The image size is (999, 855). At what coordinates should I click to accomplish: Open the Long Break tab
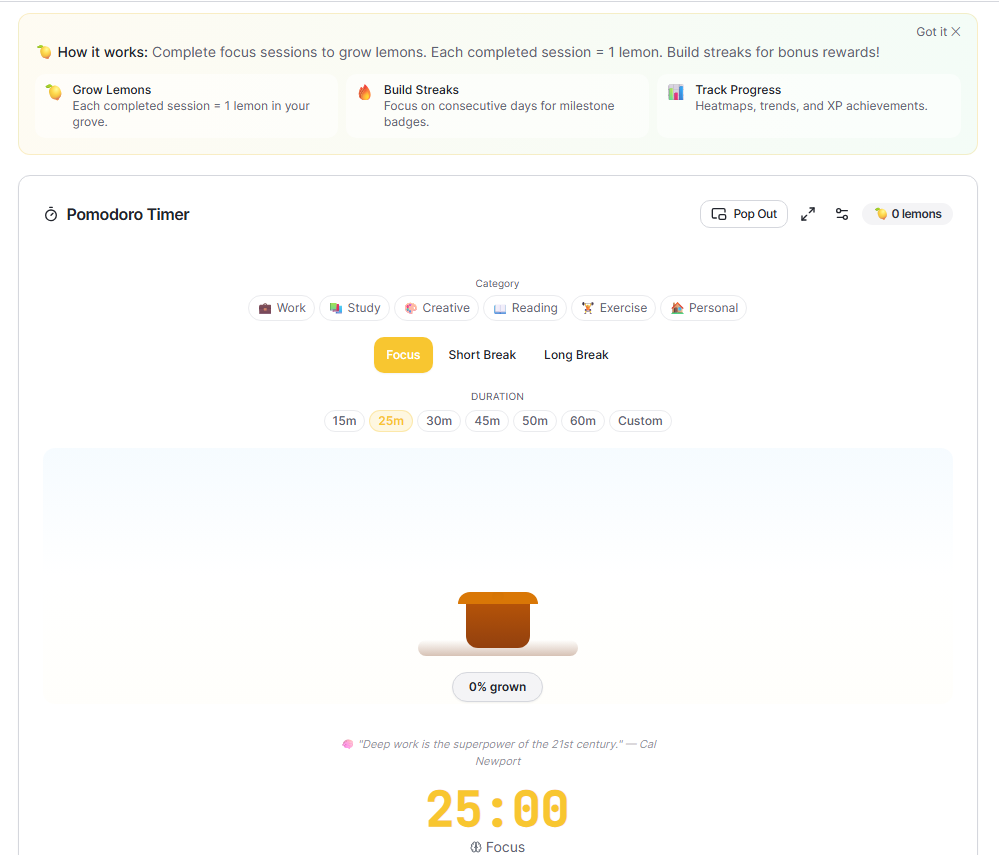point(576,355)
